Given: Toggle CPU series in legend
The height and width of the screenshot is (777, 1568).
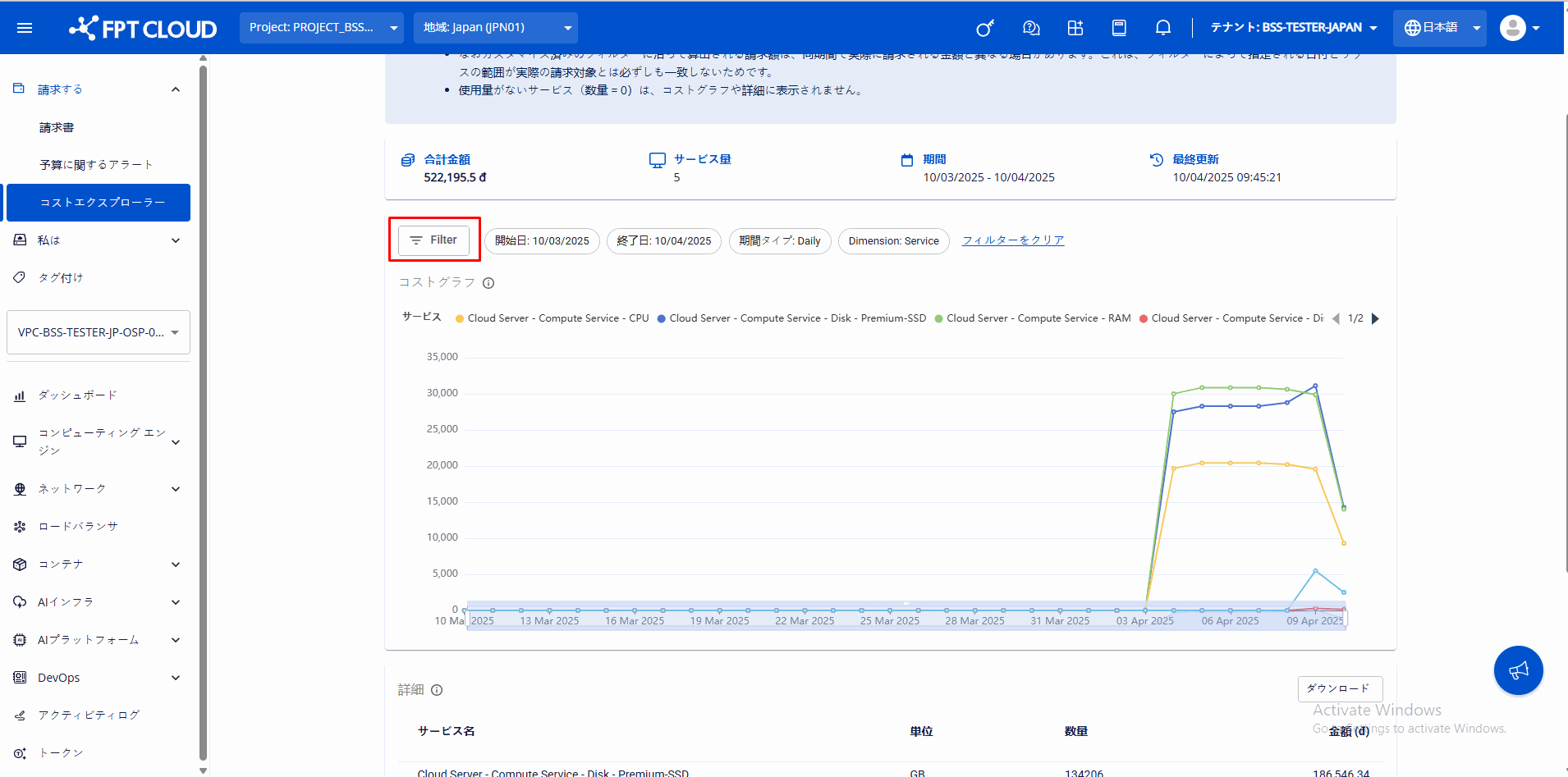Looking at the screenshot, I should pyautogui.click(x=552, y=318).
